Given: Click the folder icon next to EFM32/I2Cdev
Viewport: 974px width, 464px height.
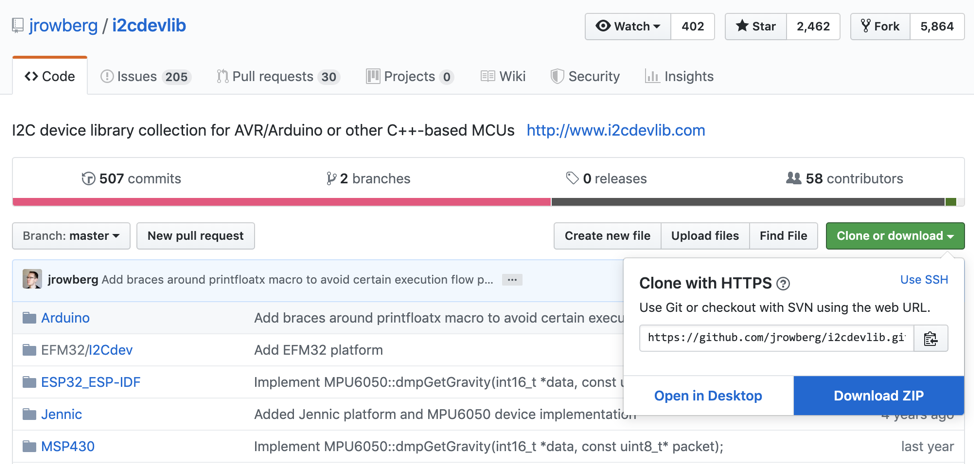Looking at the screenshot, I should pos(29,350).
